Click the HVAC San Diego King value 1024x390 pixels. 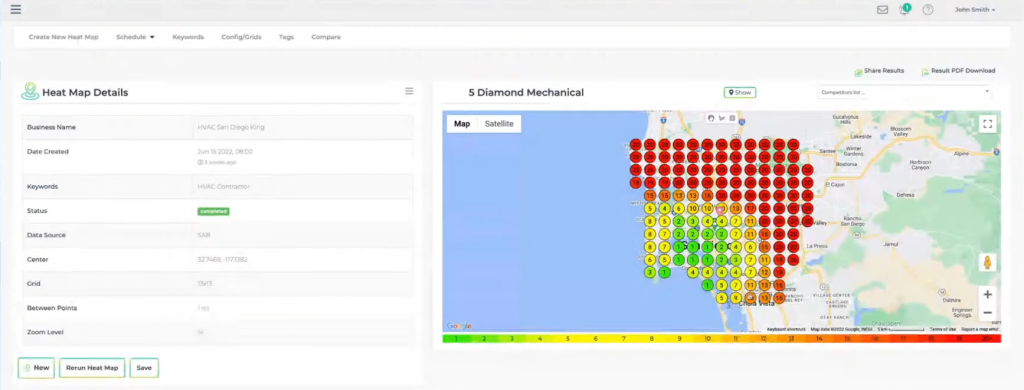[231, 127]
